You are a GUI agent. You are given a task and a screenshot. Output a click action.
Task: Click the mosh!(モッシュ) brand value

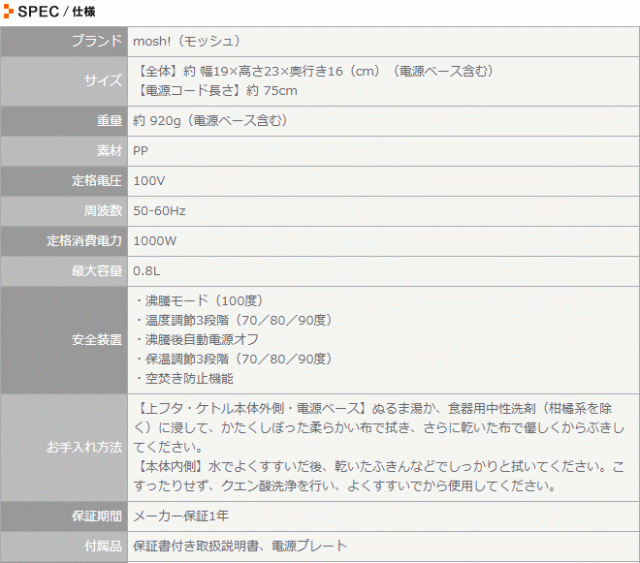[187, 41]
